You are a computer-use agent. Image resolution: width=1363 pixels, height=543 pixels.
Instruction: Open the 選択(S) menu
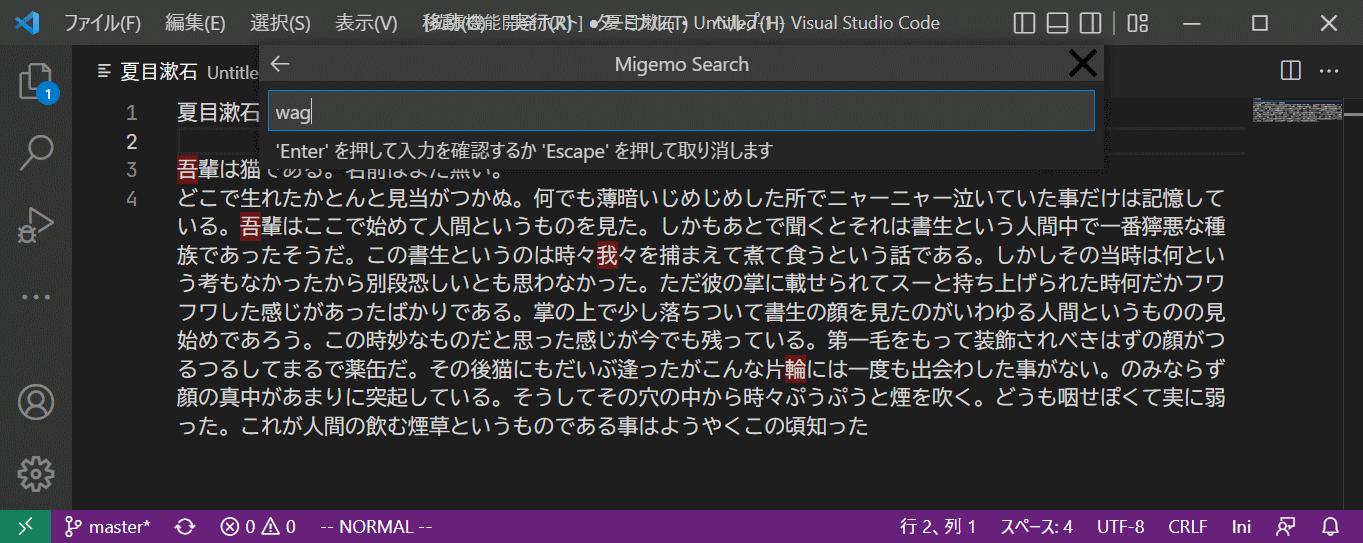coord(280,22)
